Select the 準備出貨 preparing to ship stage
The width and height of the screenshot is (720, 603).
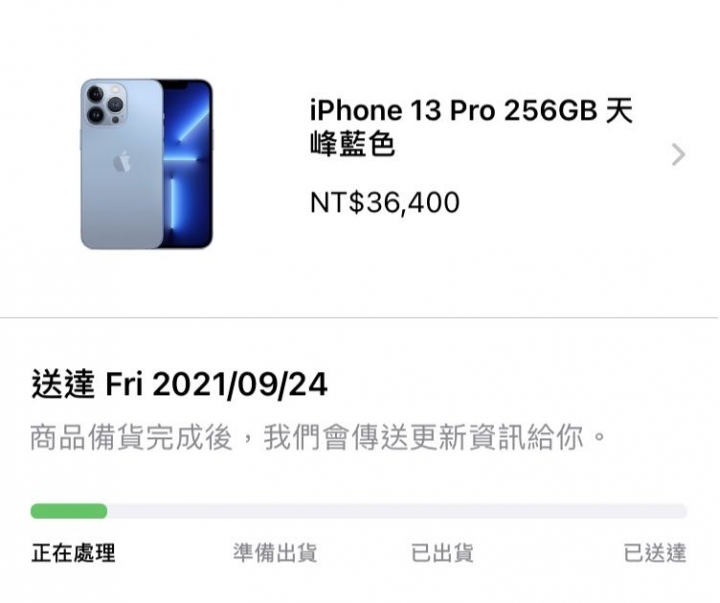point(275,553)
